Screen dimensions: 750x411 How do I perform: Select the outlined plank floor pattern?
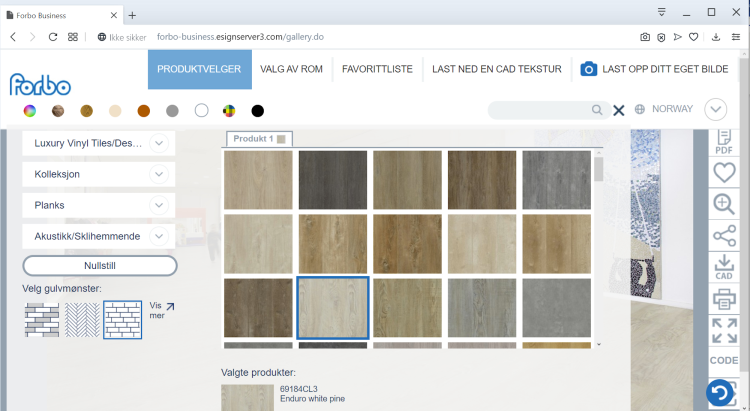[123, 319]
